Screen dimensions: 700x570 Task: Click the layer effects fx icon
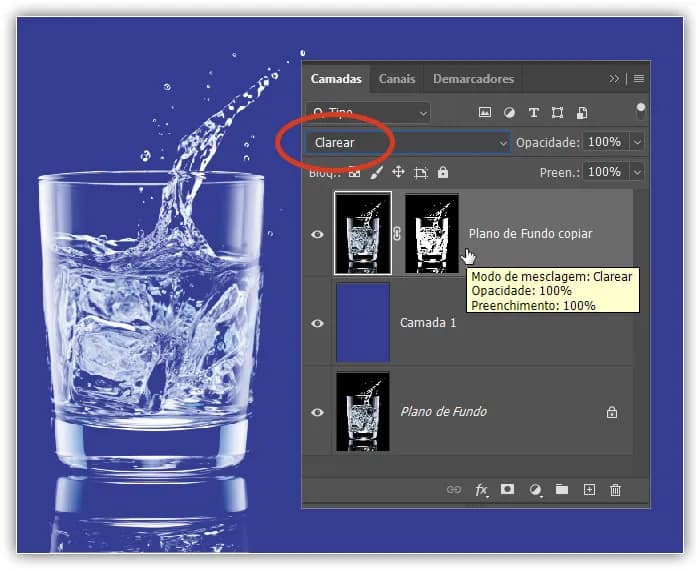click(481, 489)
